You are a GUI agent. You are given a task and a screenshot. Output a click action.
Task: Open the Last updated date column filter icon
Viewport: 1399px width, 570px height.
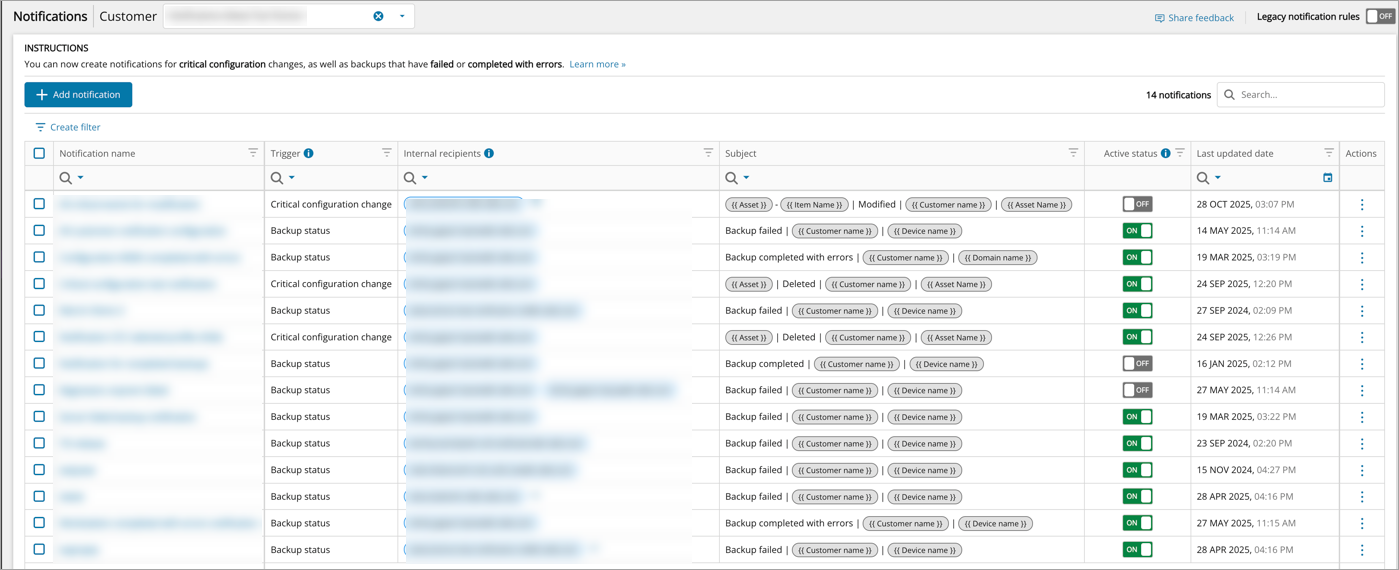1329,153
